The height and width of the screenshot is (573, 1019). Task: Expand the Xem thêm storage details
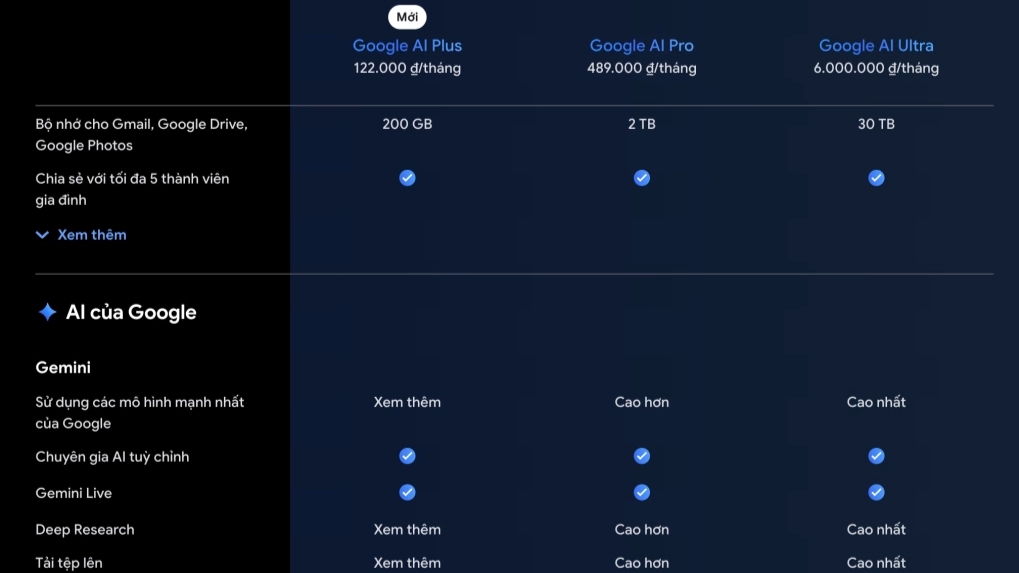pyautogui.click(x=91, y=235)
